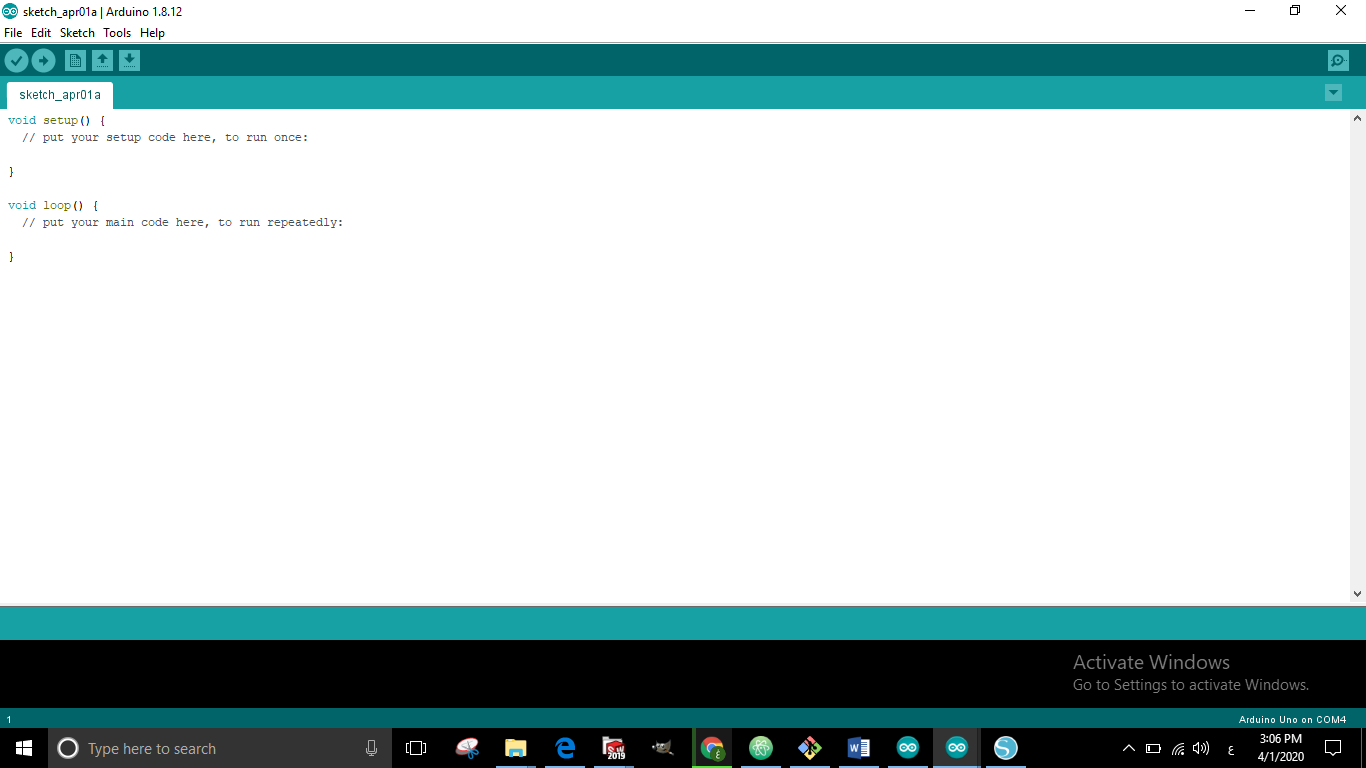
Task: Open a sketch using the Open icon
Action: (x=102, y=61)
